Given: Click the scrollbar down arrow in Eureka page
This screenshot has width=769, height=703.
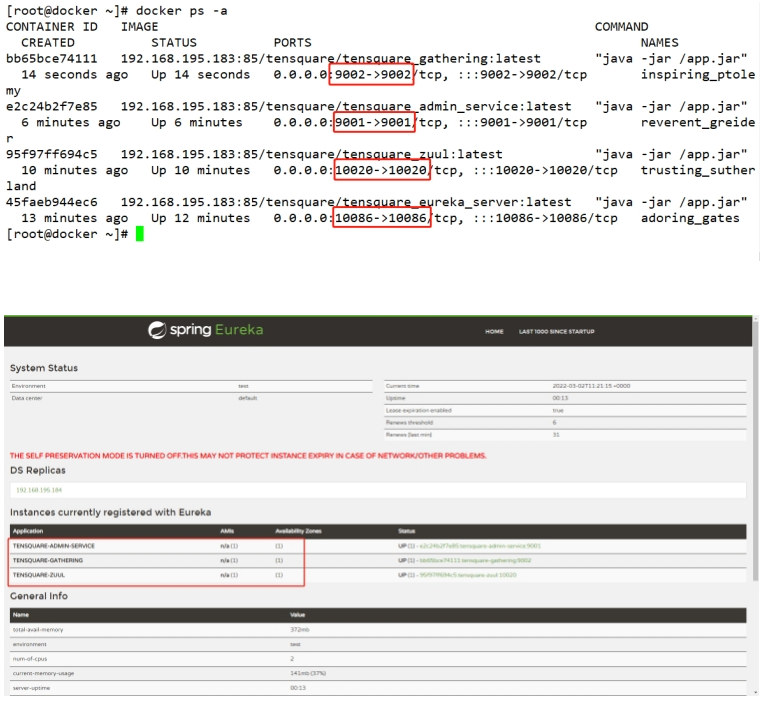Looking at the screenshot, I should [x=756, y=692].
